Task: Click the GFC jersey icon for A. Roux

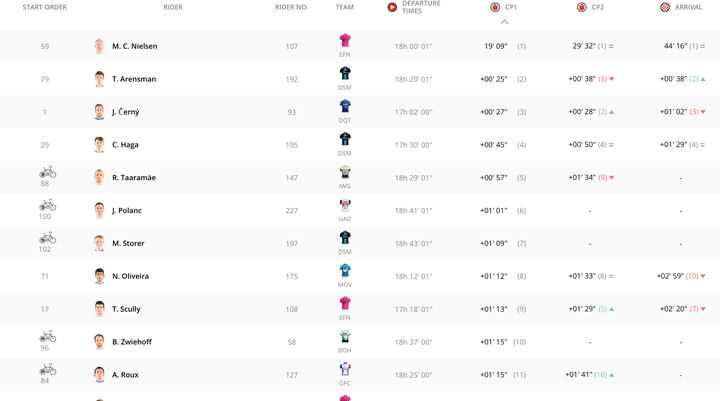Action: tap(345, 369)
